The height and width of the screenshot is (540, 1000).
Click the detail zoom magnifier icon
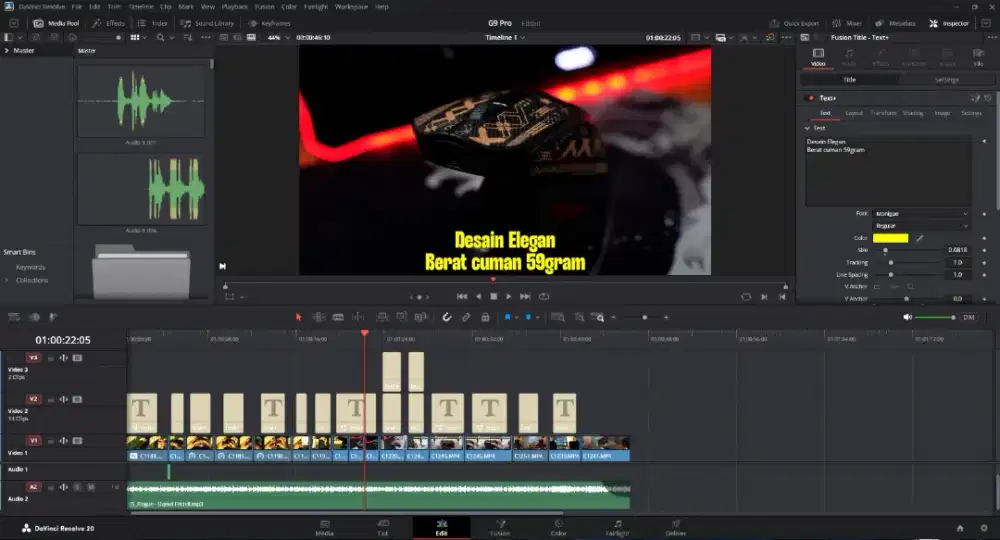pos(578,317)
